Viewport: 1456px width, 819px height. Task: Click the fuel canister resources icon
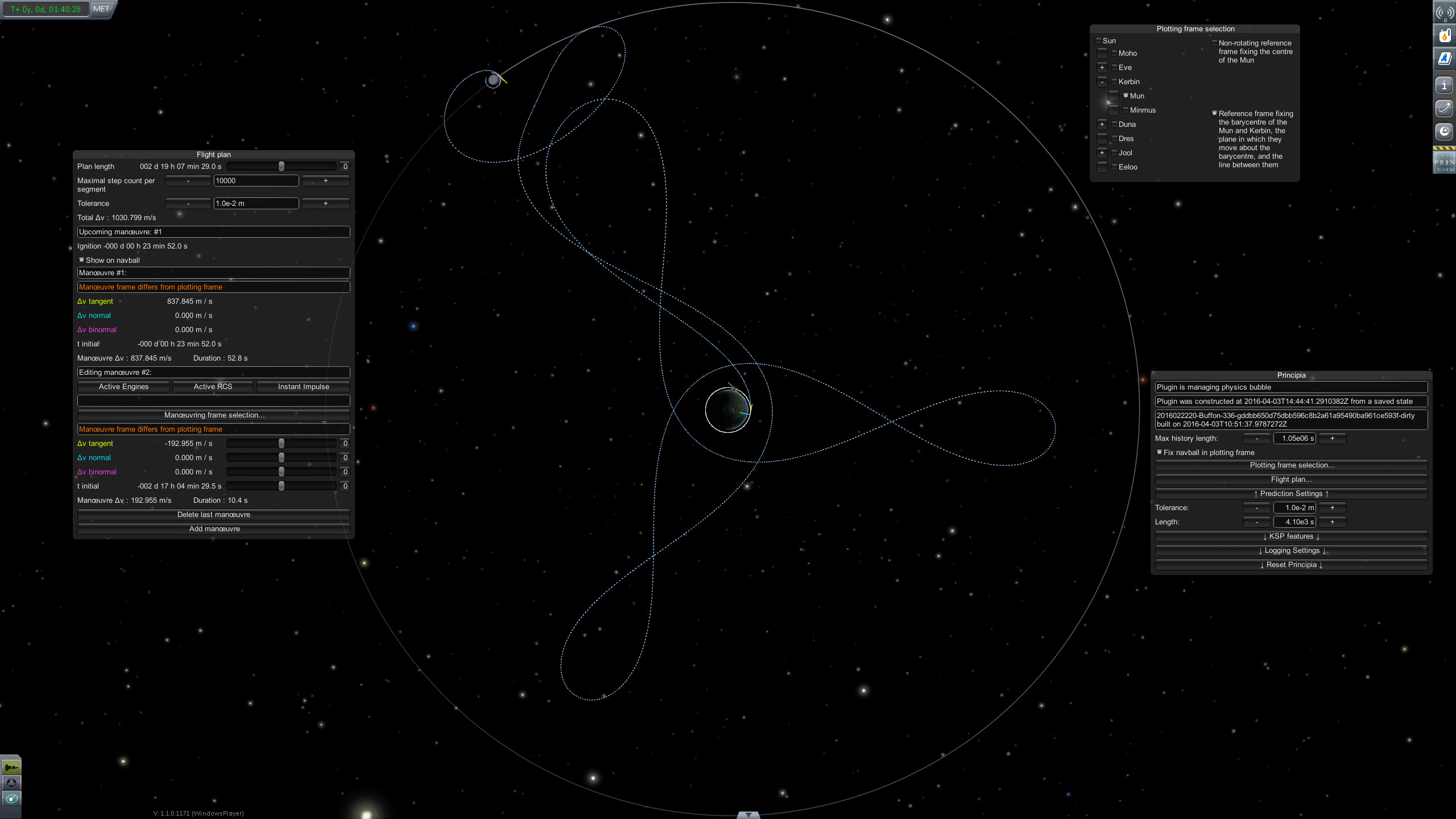1445,36
